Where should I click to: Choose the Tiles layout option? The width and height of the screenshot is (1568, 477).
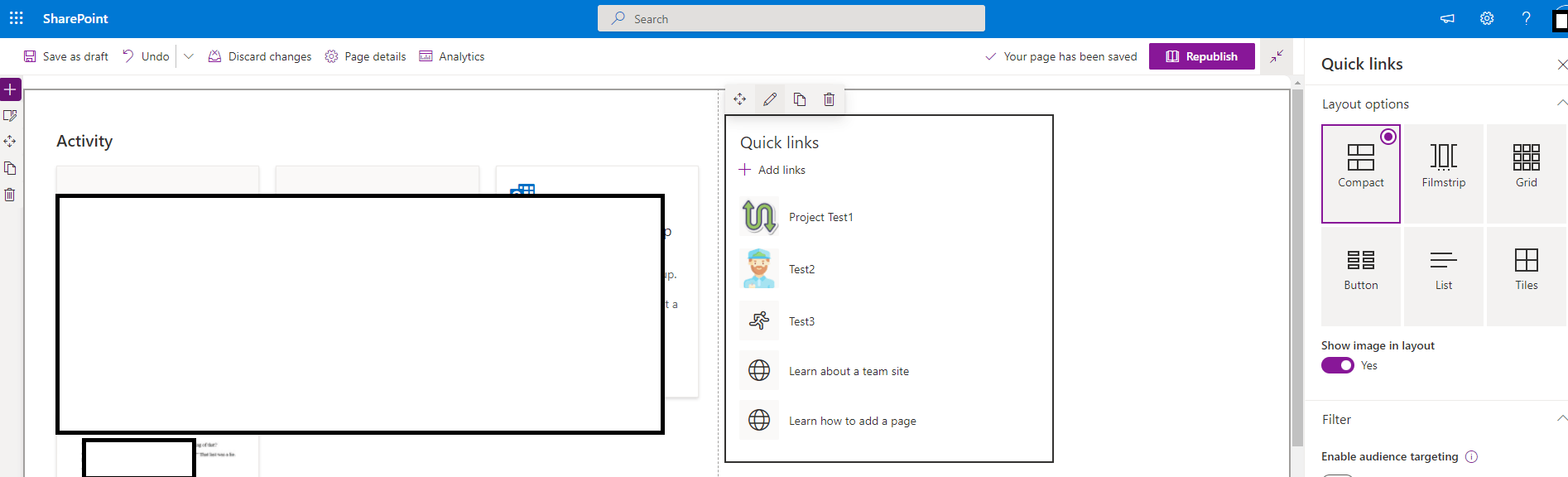(x=1527, y=277)
